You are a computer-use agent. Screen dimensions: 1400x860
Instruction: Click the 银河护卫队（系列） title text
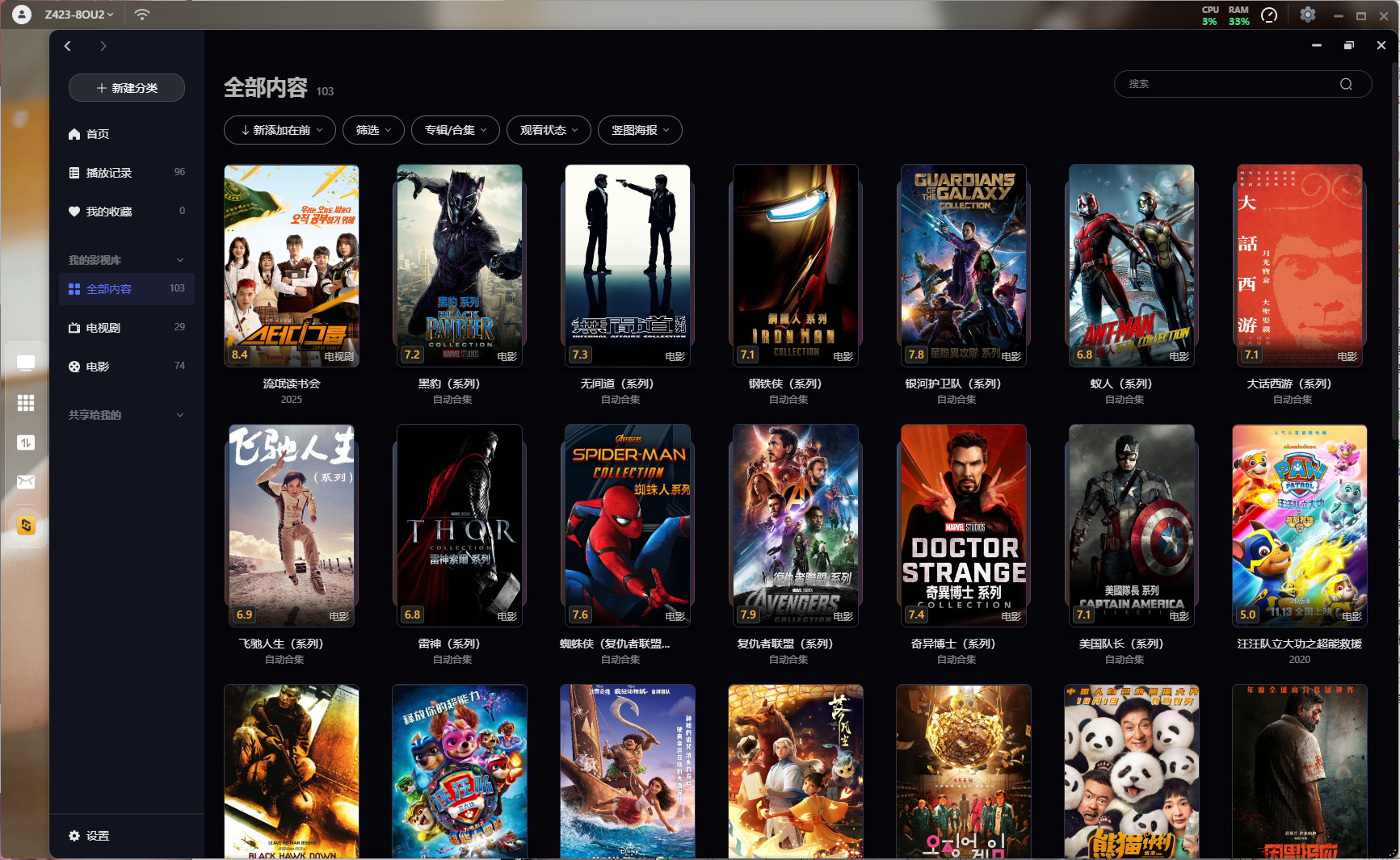pos(953,384)
